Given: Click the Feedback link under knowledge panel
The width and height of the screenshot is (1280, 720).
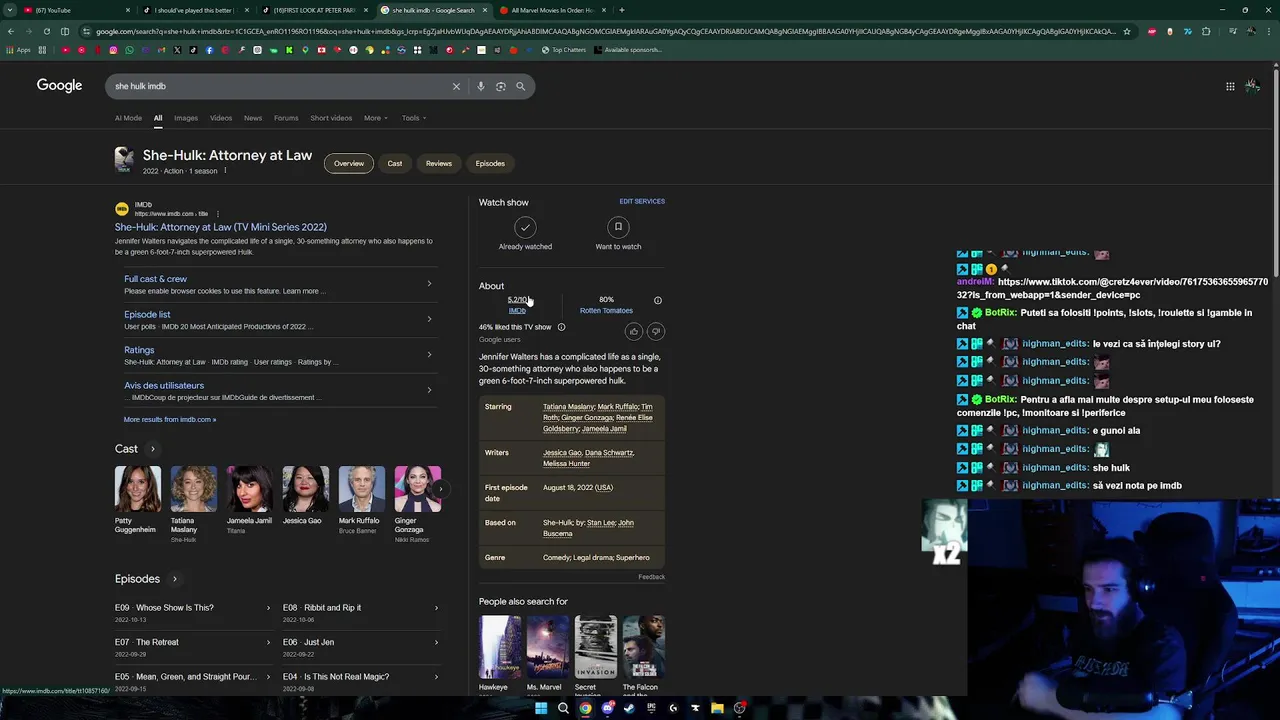Looking at the screenshot, I should point(651,577).
